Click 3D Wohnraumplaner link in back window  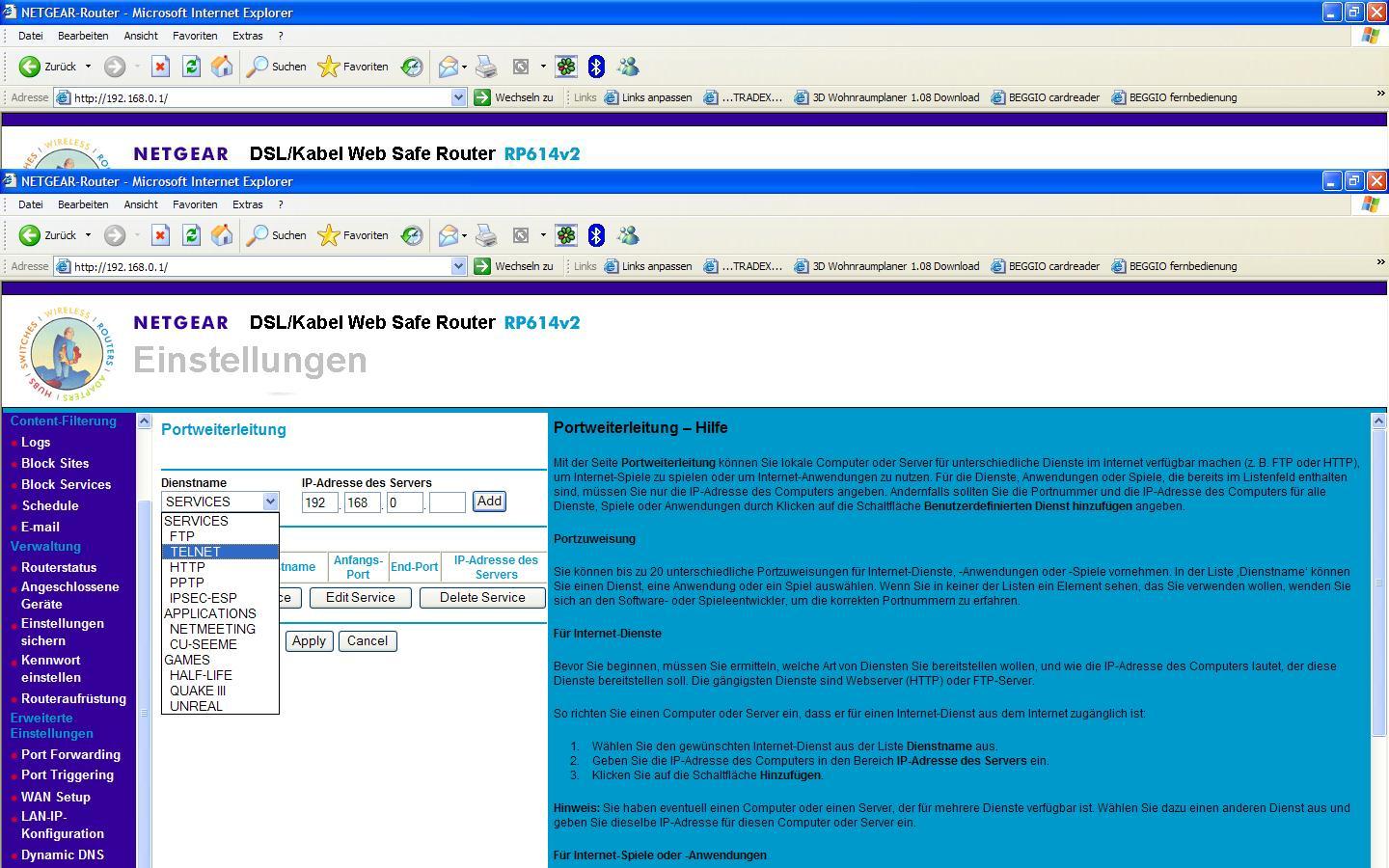(886, 97)
